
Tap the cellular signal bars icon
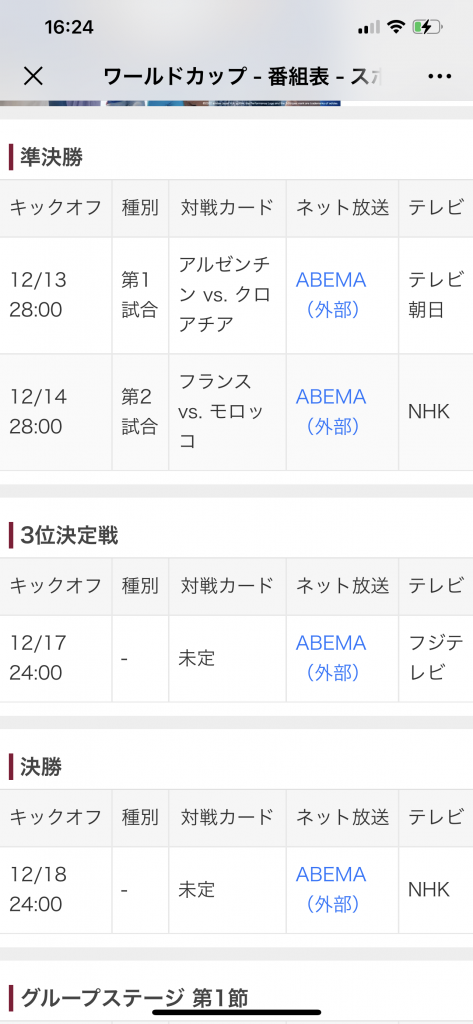[368, 27]
